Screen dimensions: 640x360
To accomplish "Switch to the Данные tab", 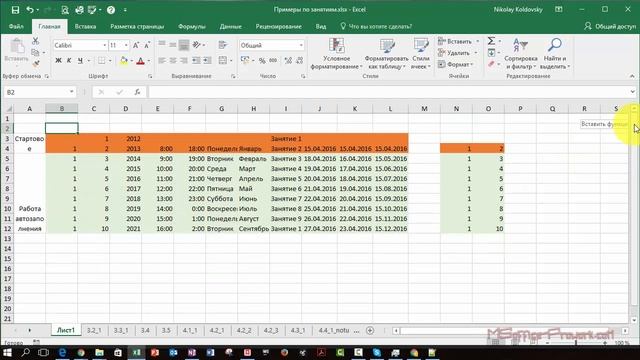I will pyautogui.click(x=231, y=27).
